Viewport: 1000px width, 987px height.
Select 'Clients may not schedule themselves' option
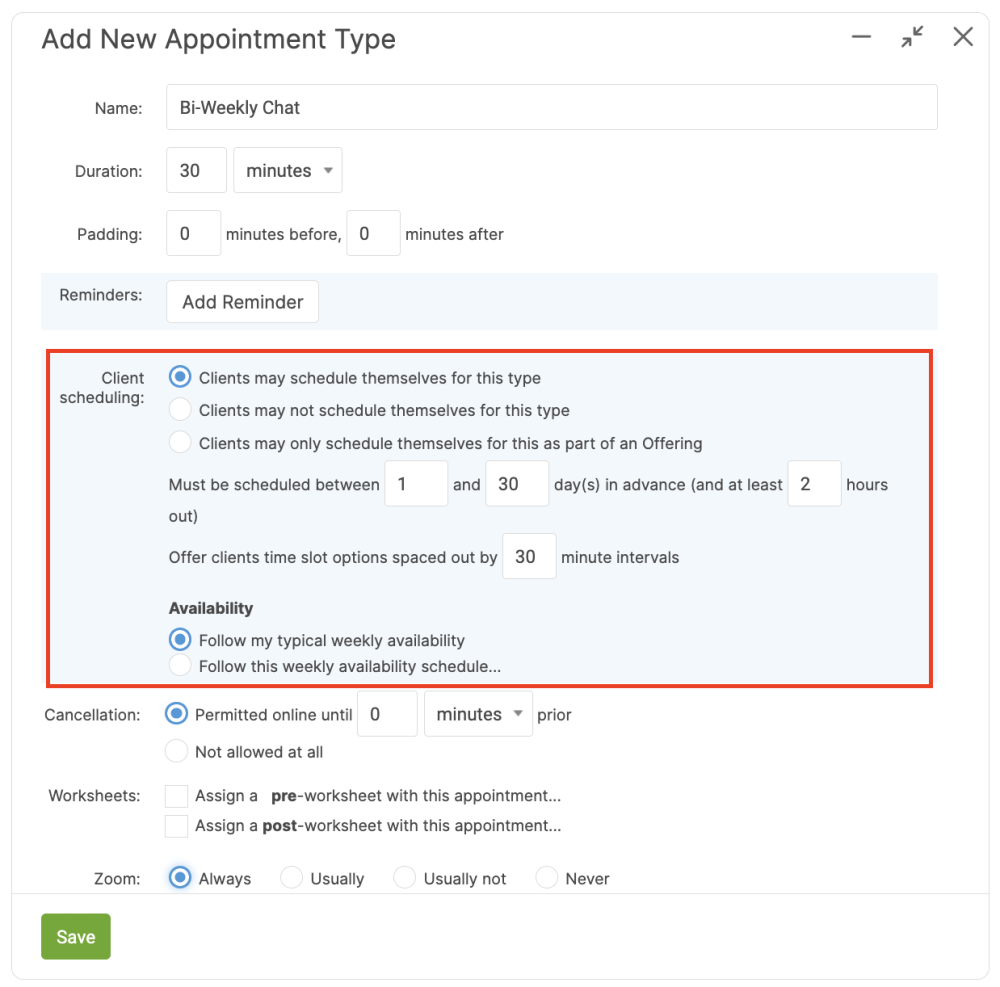(x=180, y=410)
